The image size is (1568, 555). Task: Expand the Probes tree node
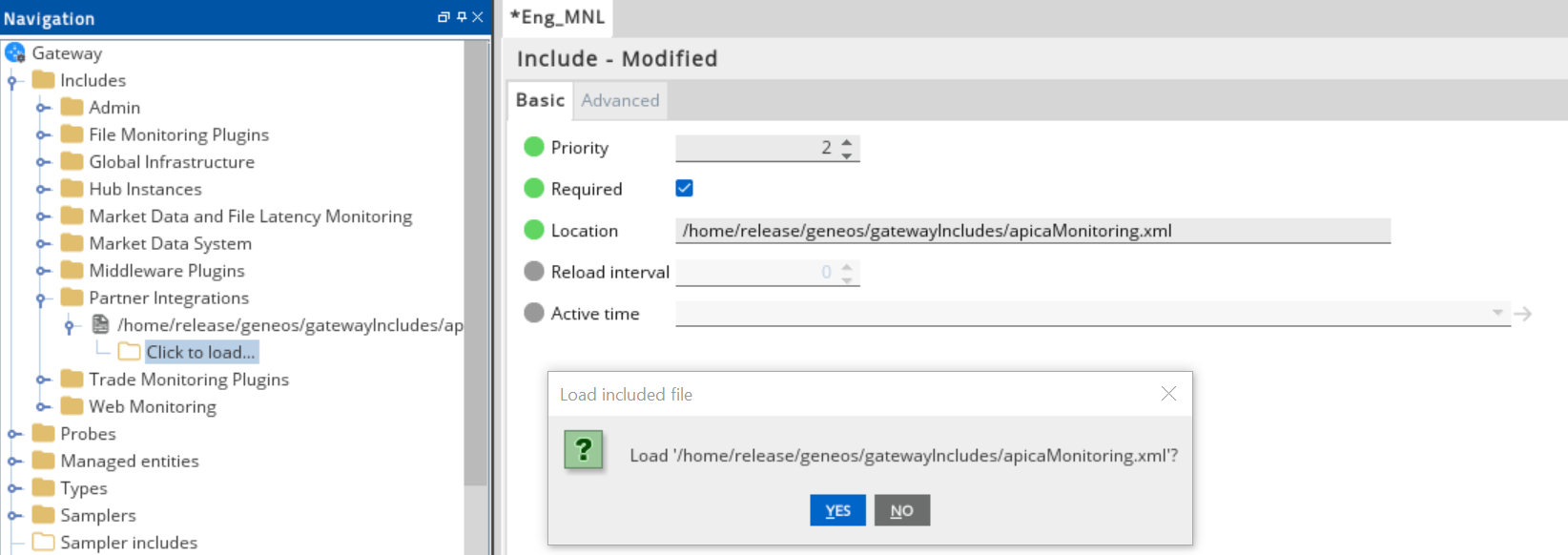[x=14, y=434]
